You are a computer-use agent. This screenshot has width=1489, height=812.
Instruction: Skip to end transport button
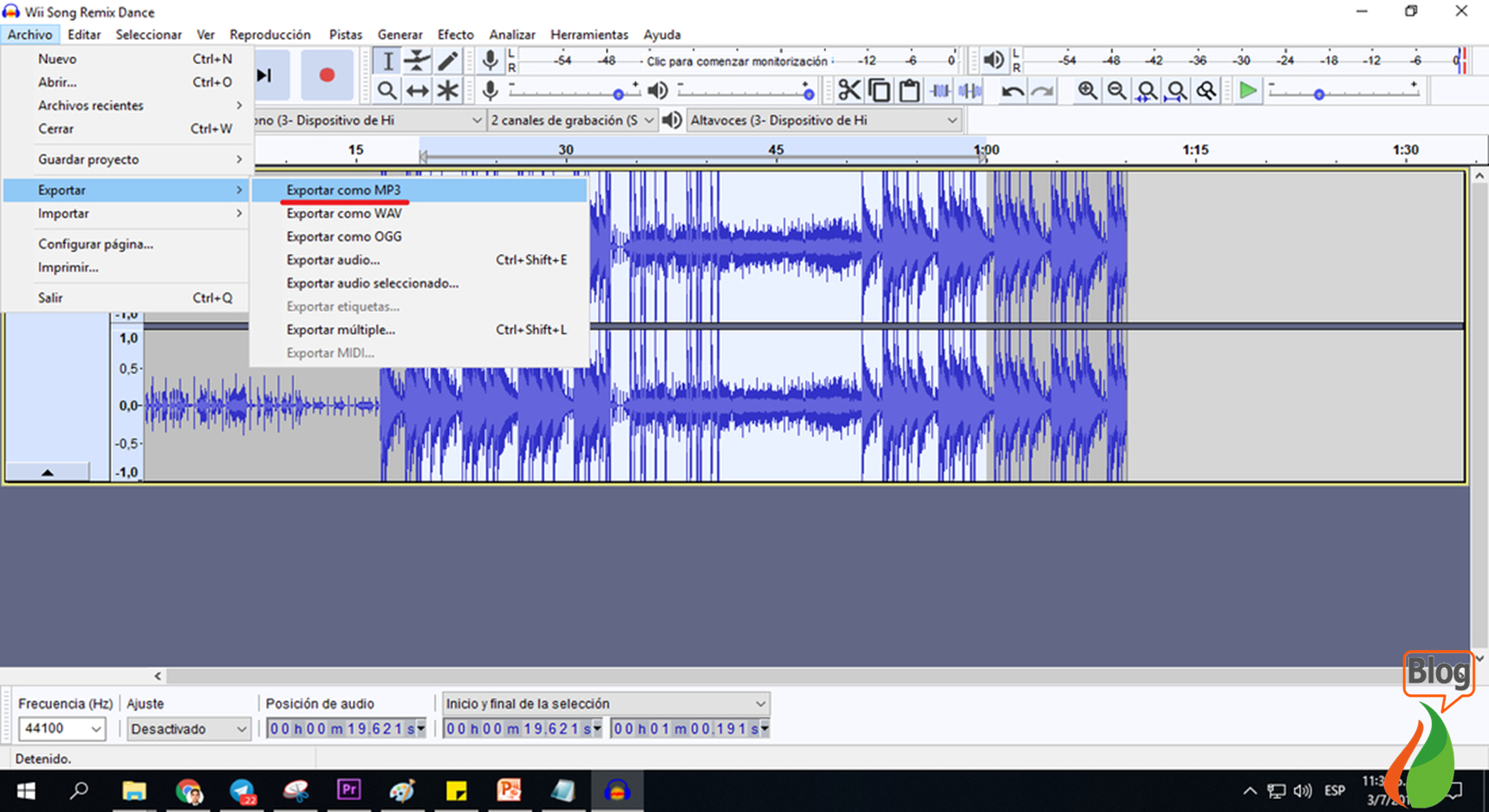(265, 75)
